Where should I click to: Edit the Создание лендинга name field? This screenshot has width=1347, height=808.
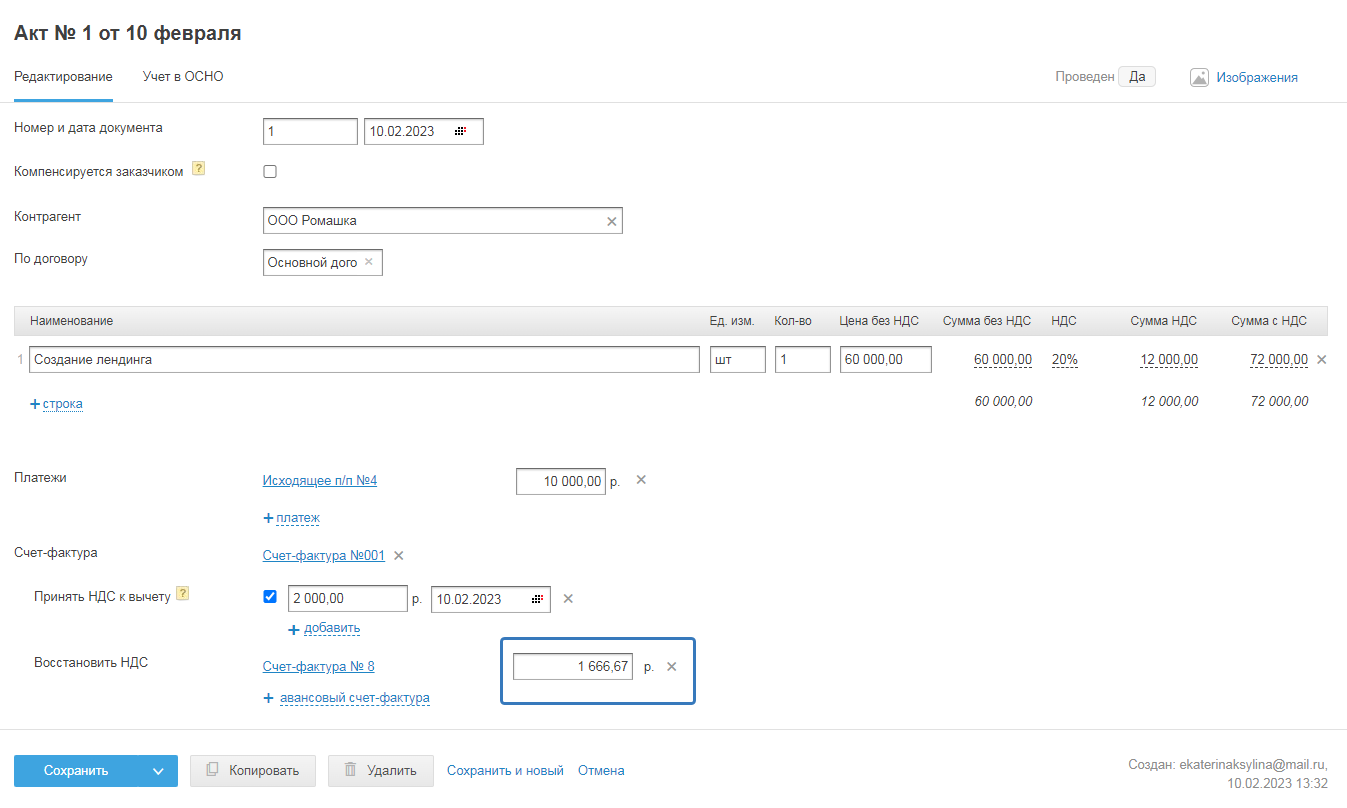(364, 359)
